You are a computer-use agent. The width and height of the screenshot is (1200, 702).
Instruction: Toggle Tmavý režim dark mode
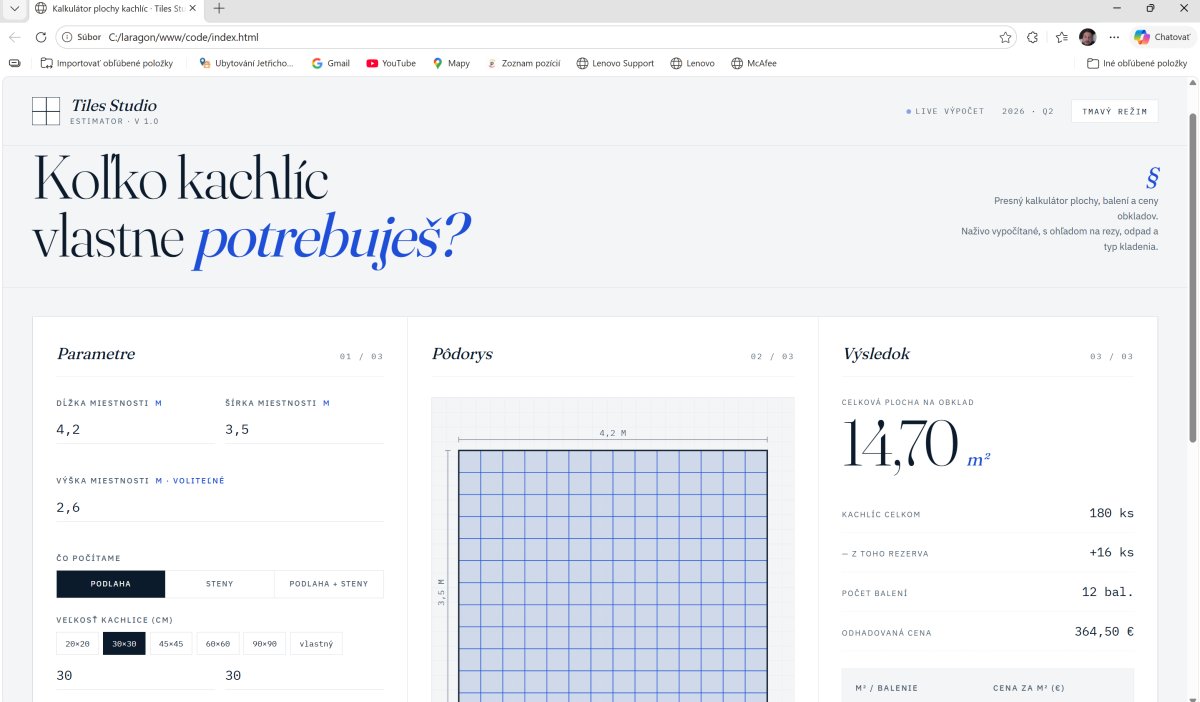point(1114,111)
